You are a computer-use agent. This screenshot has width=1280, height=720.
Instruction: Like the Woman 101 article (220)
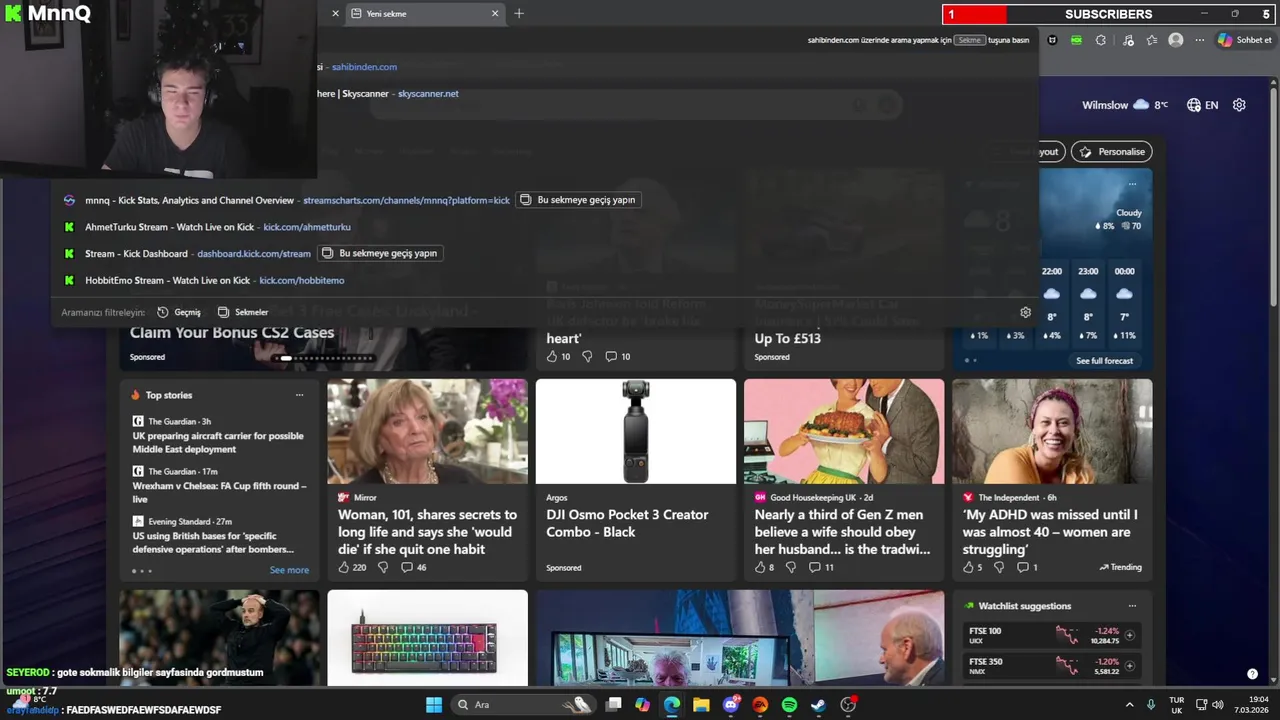pos(352,567)
